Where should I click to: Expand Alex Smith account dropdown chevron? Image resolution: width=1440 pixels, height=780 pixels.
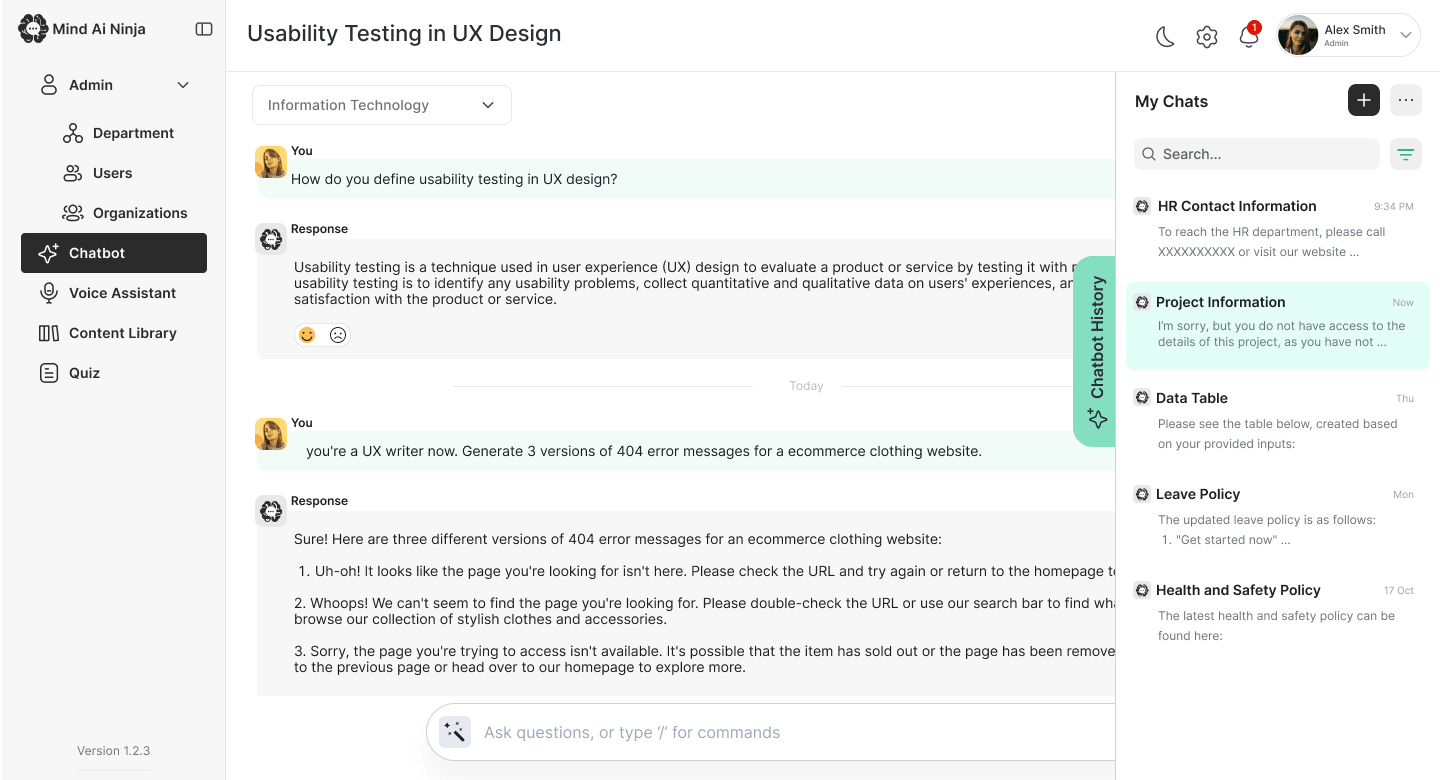[1405, 35]
